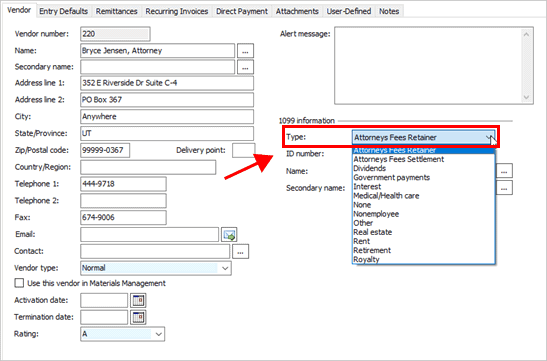
Task: Choose Other from the Type list
Action: point(424,223)
